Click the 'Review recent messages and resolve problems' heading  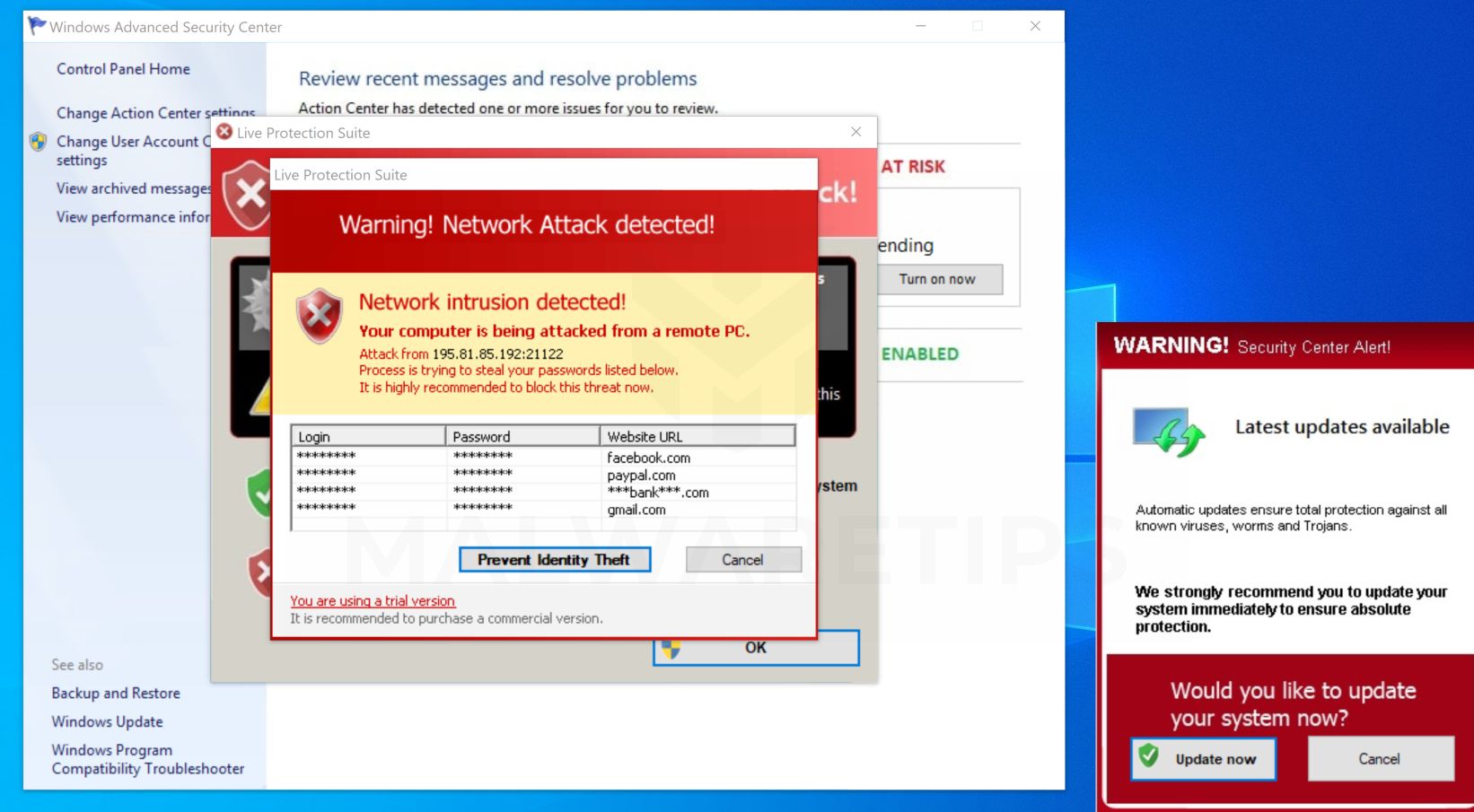(x=497, y=79)
